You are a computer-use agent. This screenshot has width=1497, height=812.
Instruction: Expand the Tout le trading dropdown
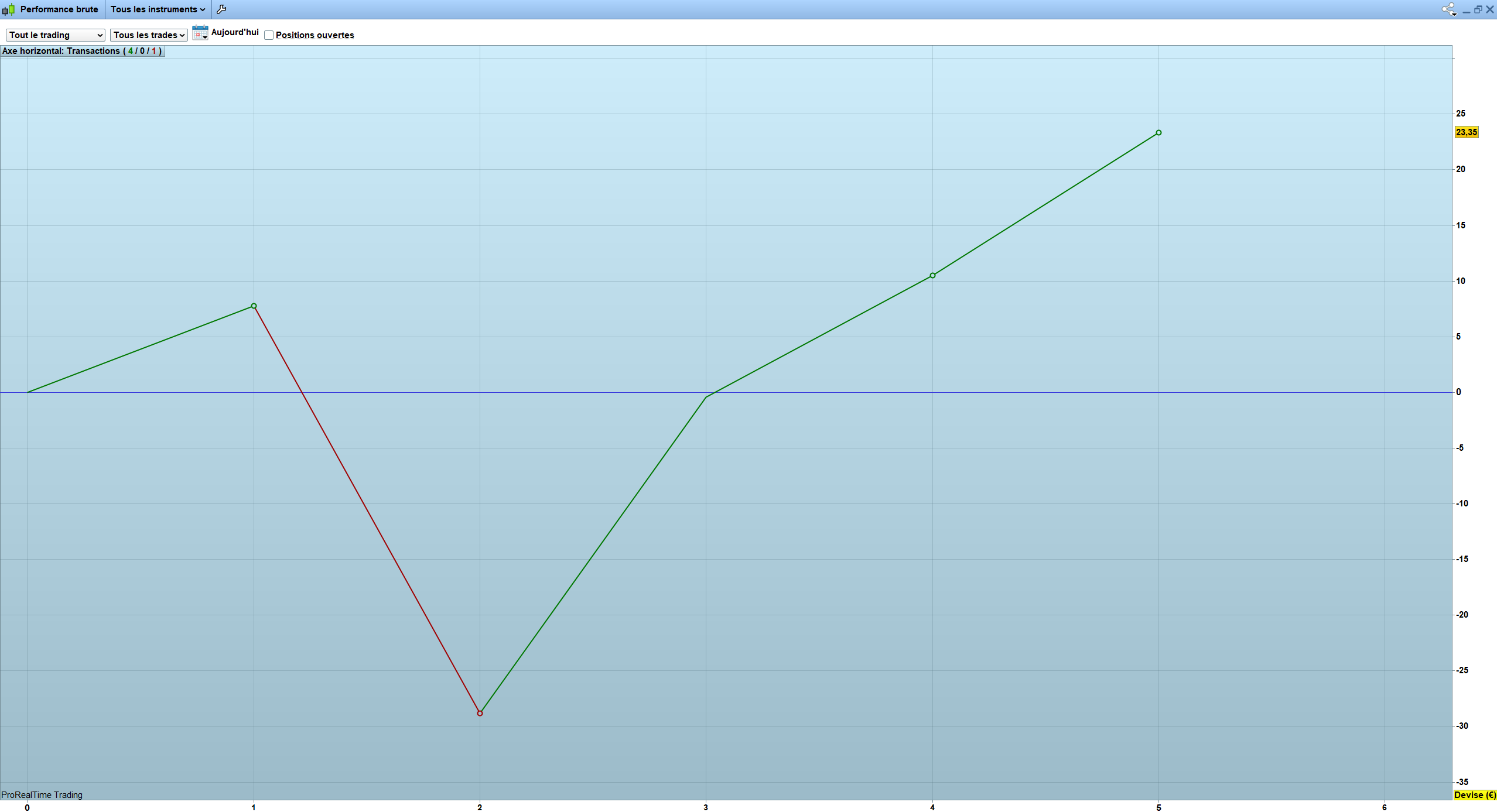[x=56, y=35]
